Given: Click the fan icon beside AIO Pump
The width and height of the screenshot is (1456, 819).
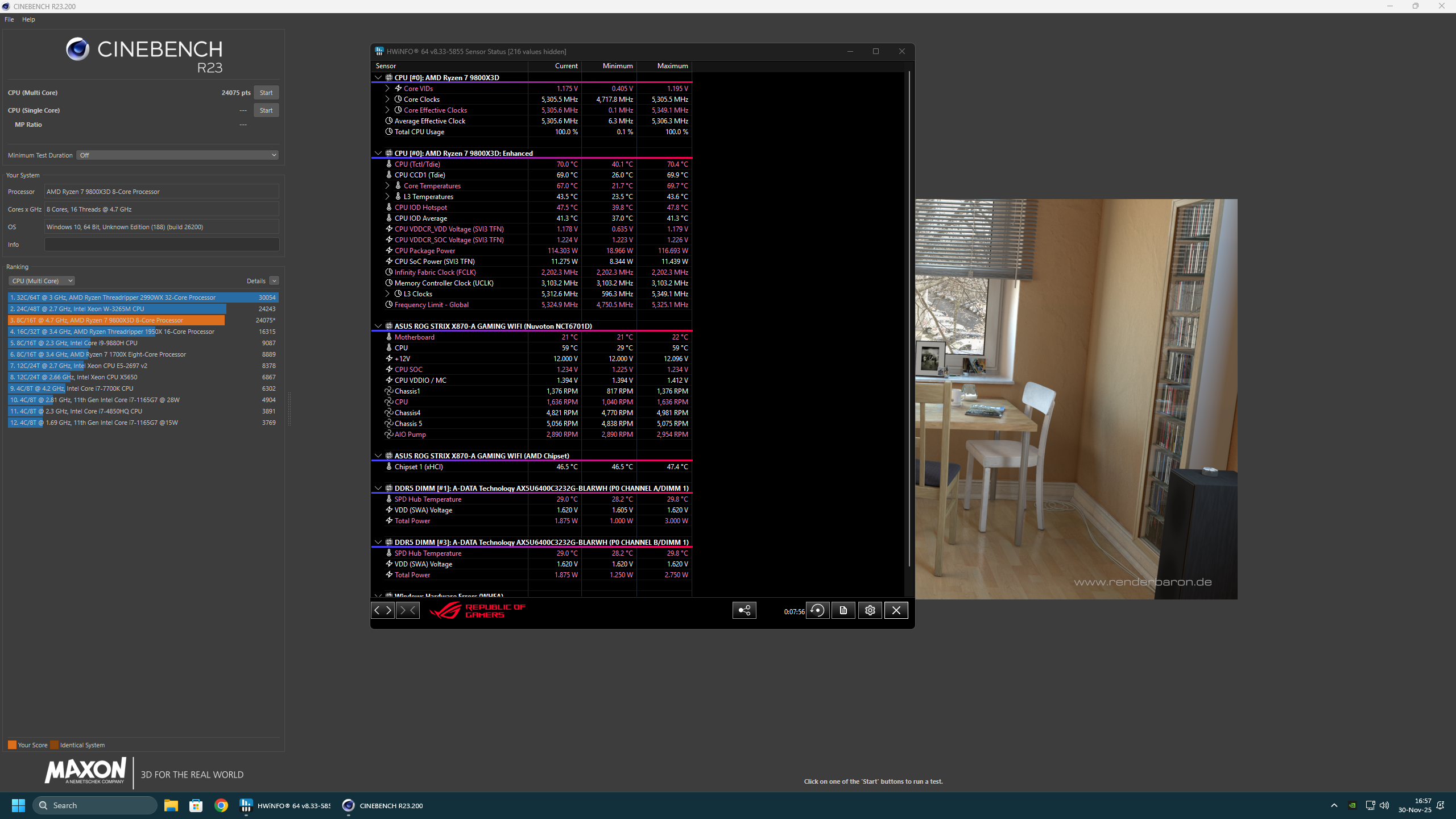Looking at the screenshot, I should click(x=389, y=434).
